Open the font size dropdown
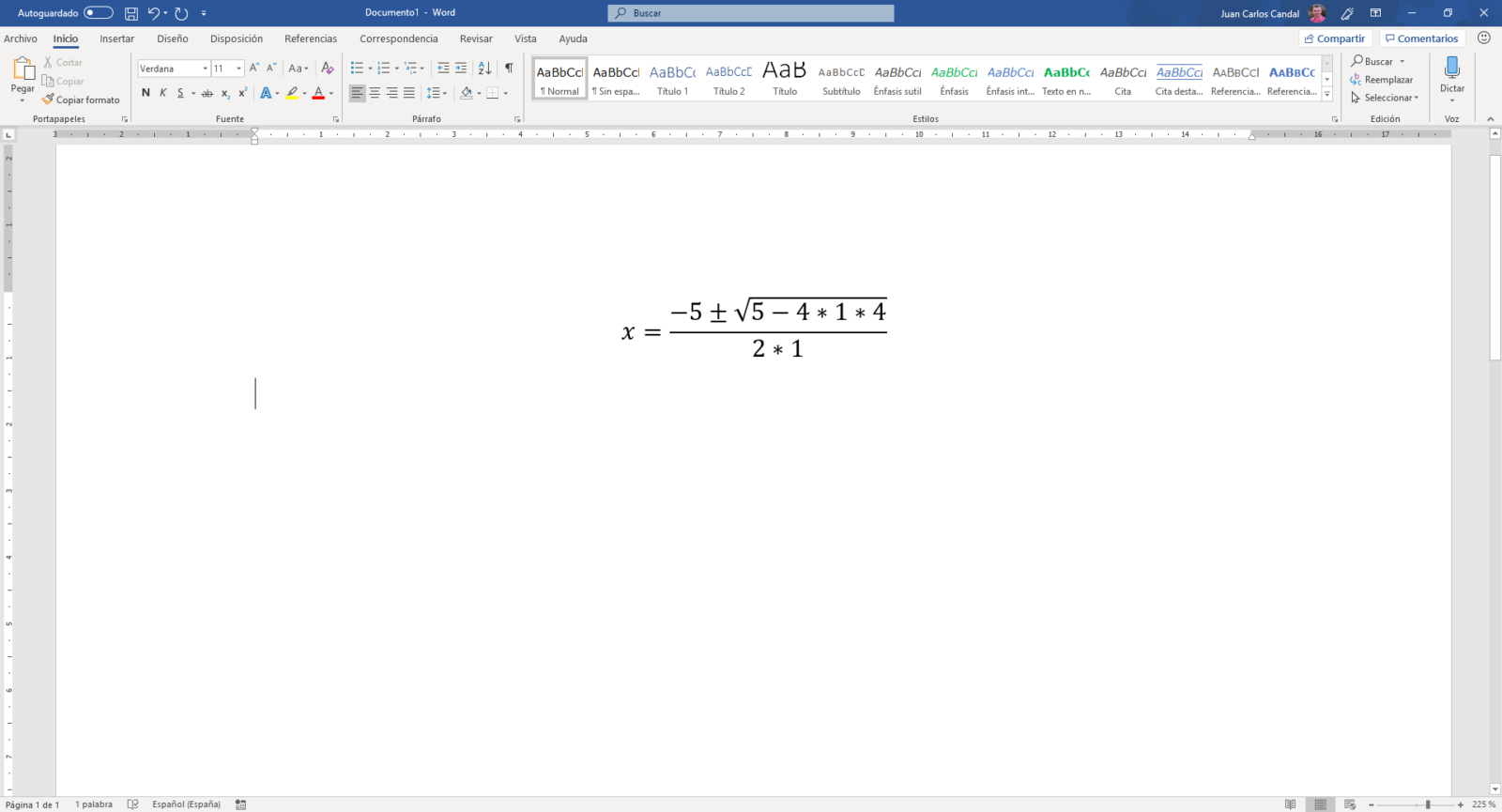The image size is (1502, 812). point(238,69)
